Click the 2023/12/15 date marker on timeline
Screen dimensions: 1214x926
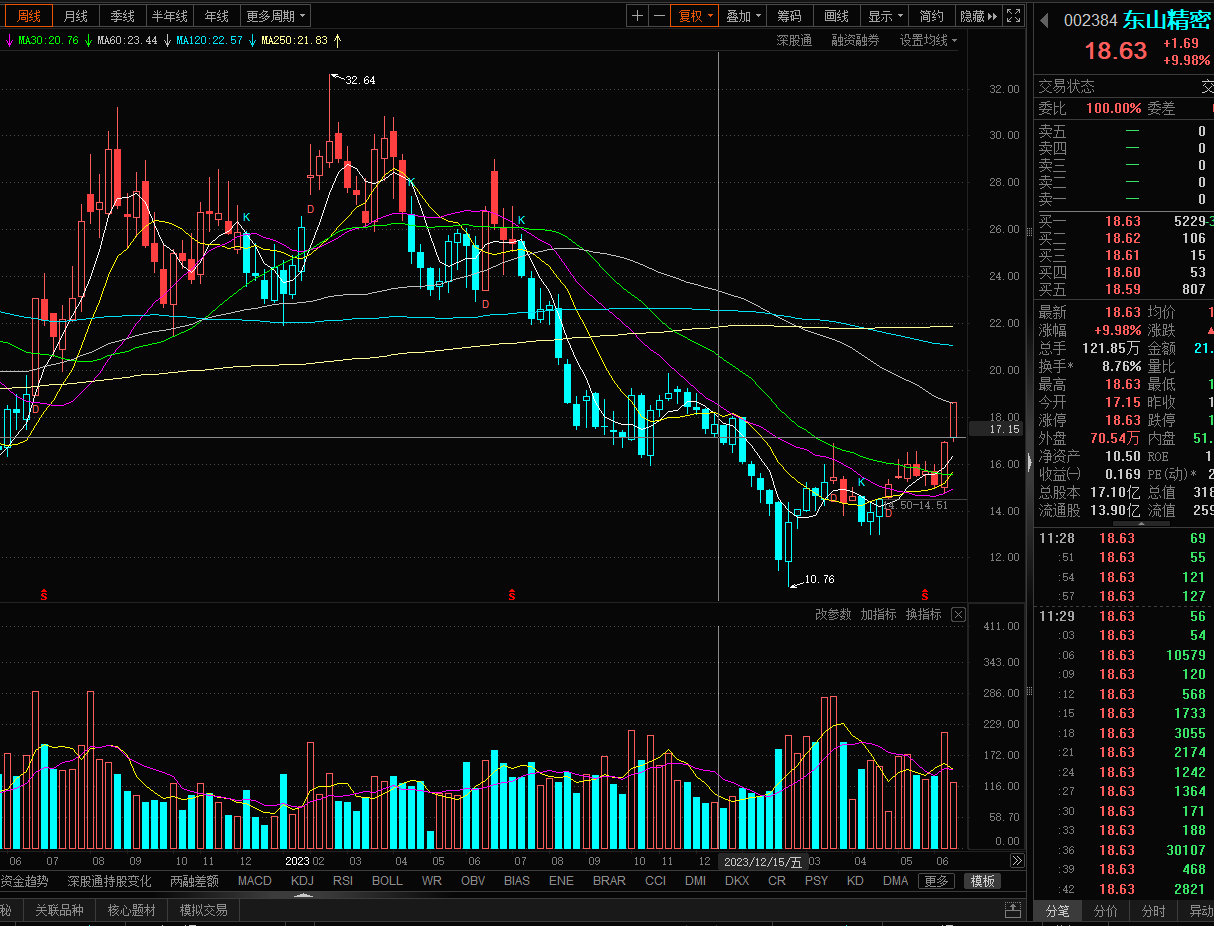(763, 862)
